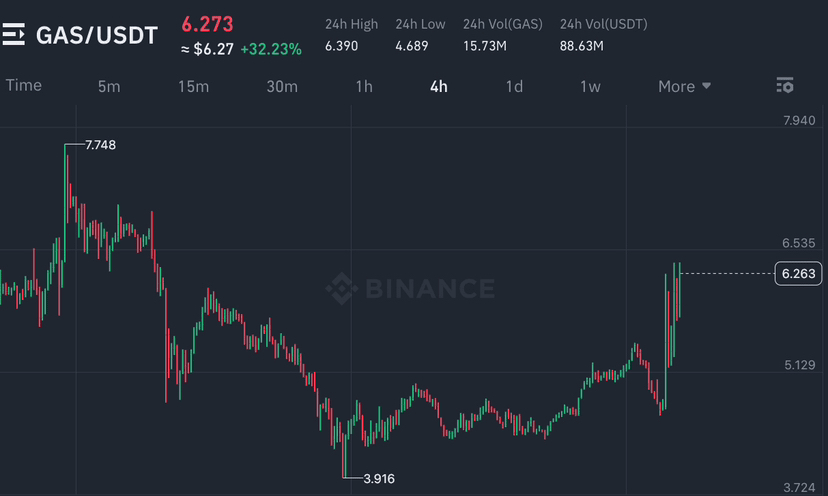Show the 1w weekly chart
This screenshot has width=828, height=496.
pos(590,86)
